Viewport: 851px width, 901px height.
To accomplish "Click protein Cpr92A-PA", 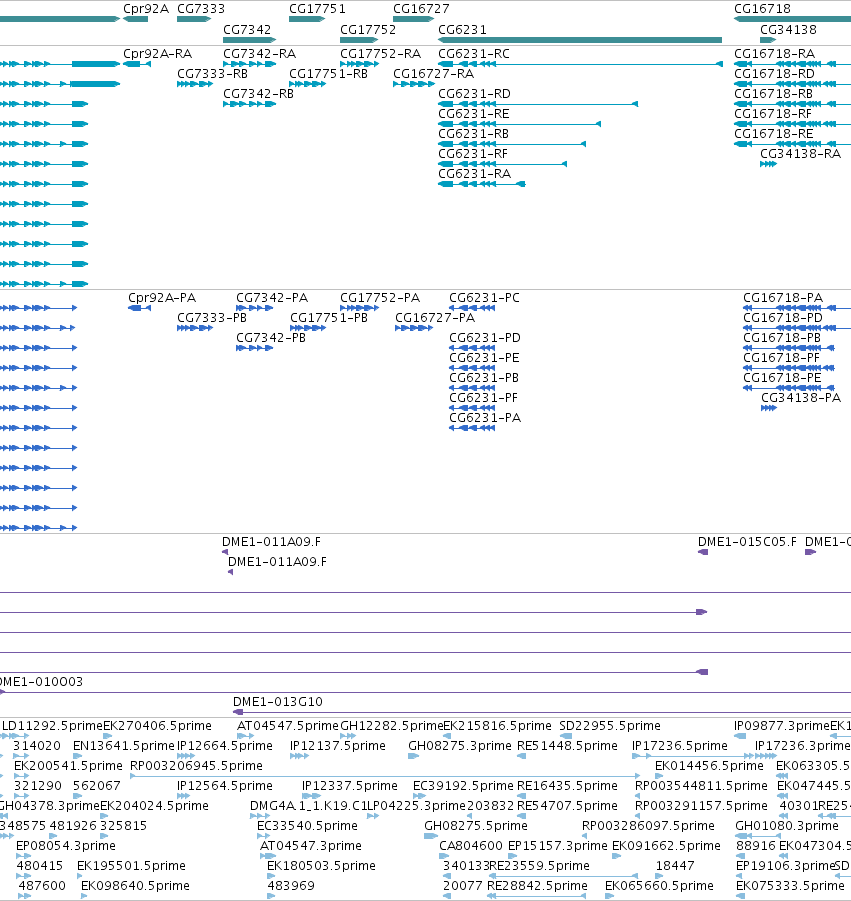I will [x=162, y=298].
